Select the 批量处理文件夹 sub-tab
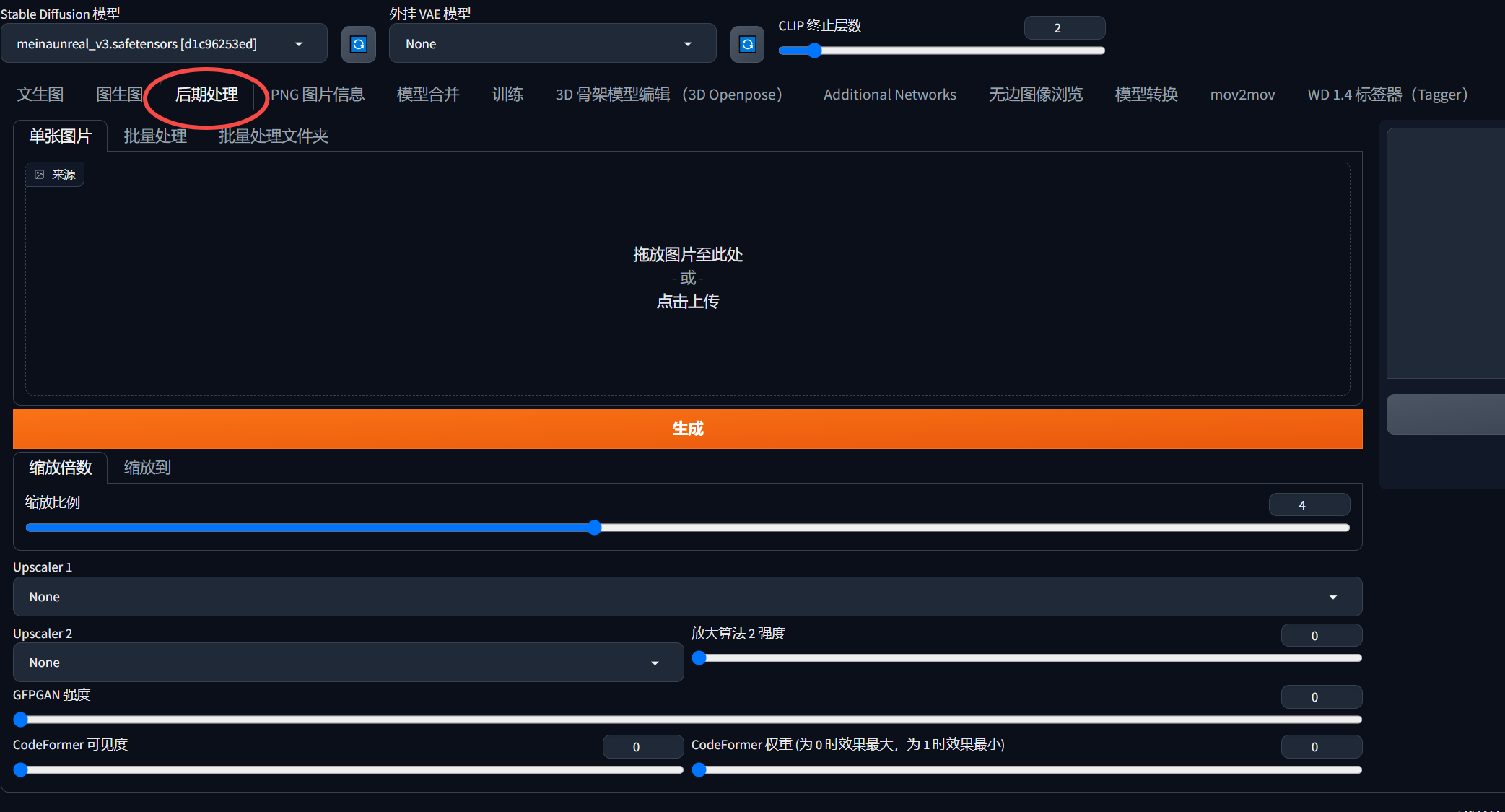The height and width of the screenshot is (812, 1505). pyautogui.click(x=274, y=136)
